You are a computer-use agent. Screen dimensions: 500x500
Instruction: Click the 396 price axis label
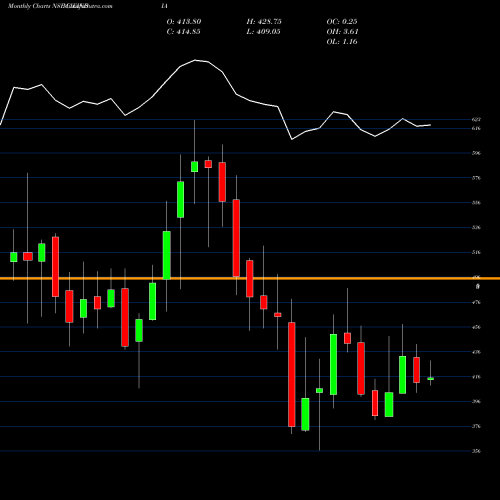(x=476, y=402)
